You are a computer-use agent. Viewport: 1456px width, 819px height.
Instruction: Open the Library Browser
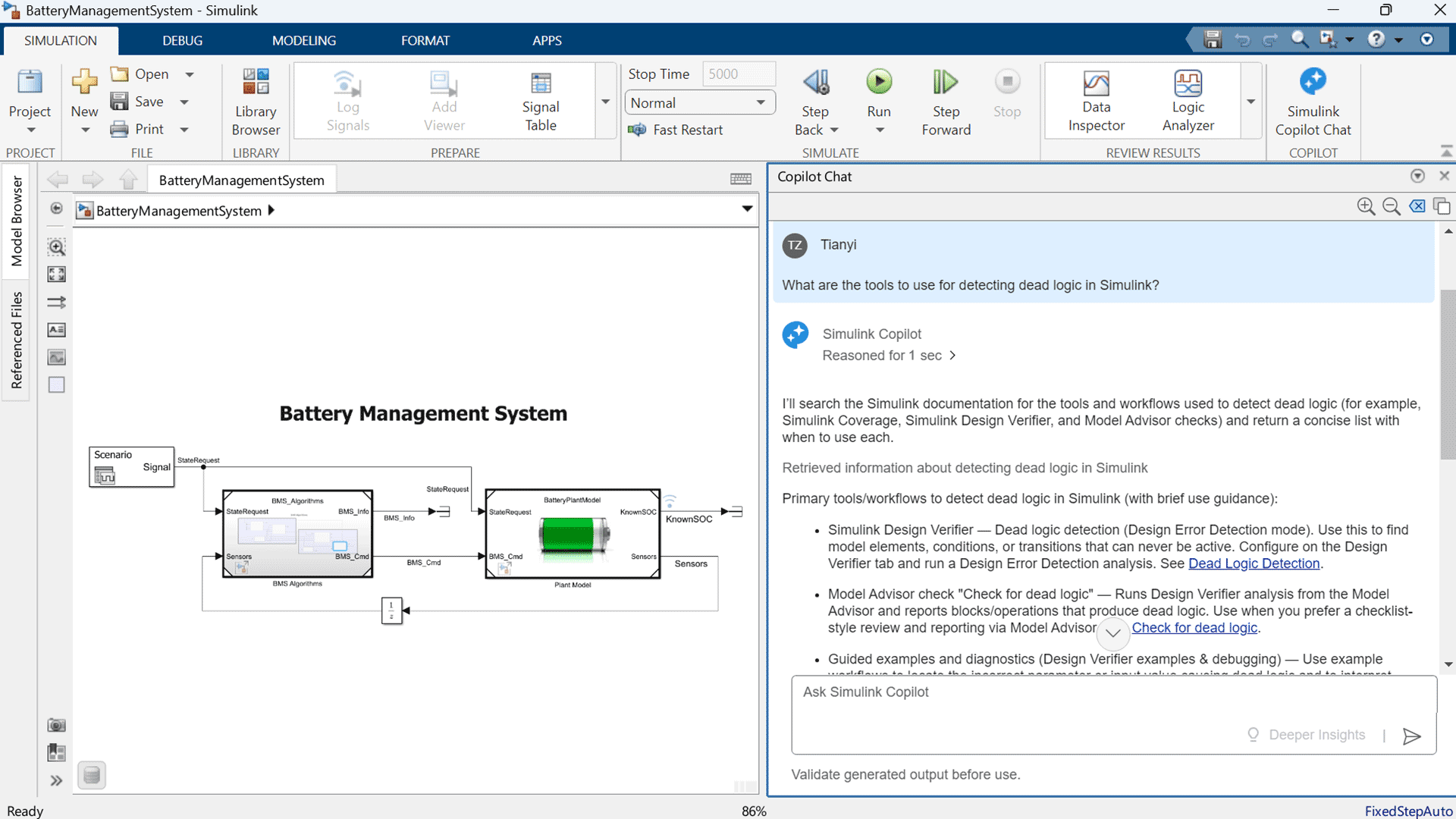pyautogui.click(x=256, y=100)
